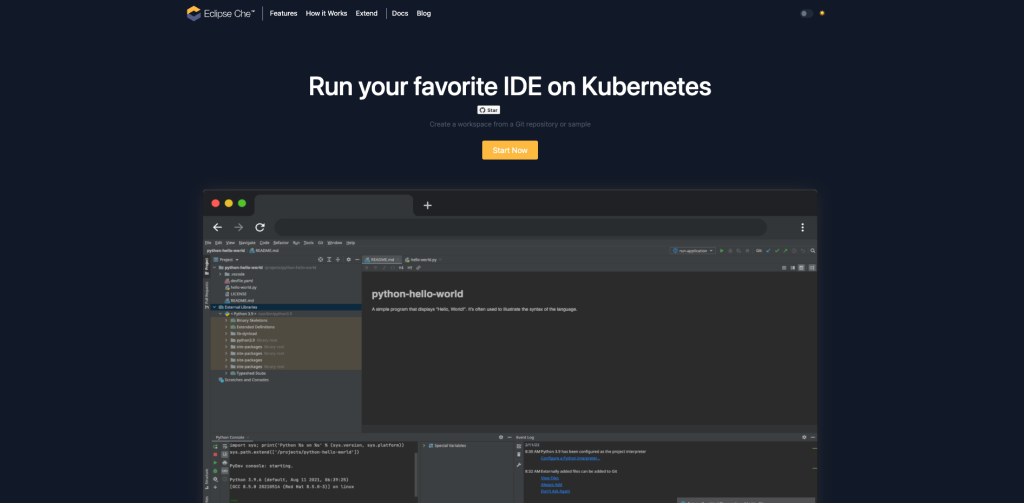This screenshot has height=503, width=1024.
Task: Click the Start Now button
Action: pos(510,150)
